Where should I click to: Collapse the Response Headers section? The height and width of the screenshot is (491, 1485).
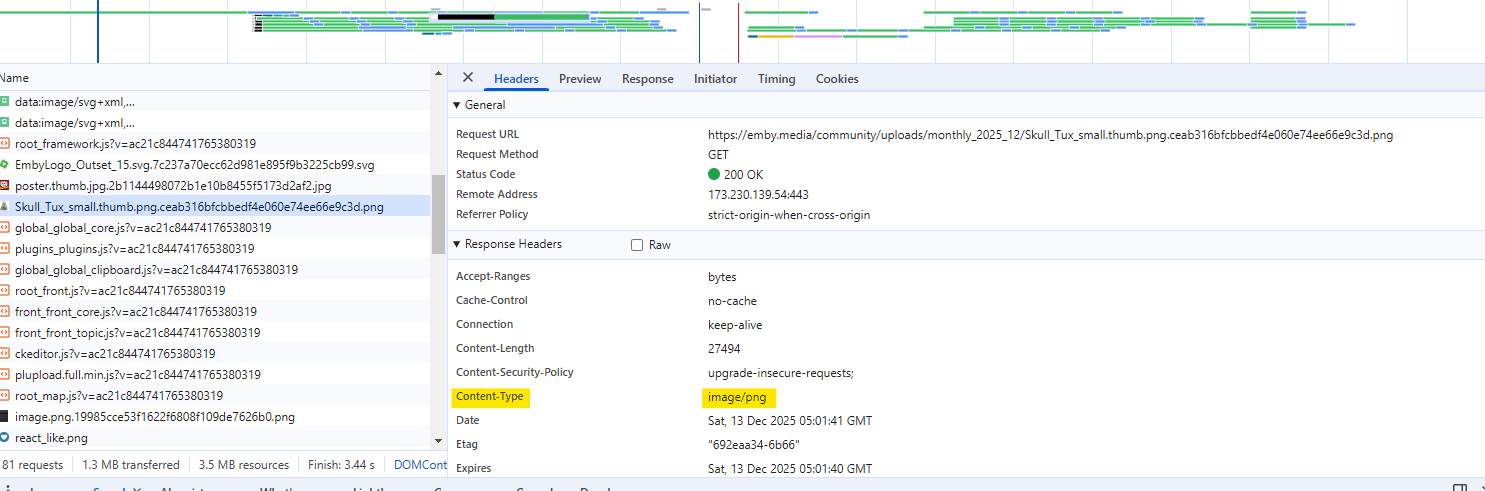[457, 244]
